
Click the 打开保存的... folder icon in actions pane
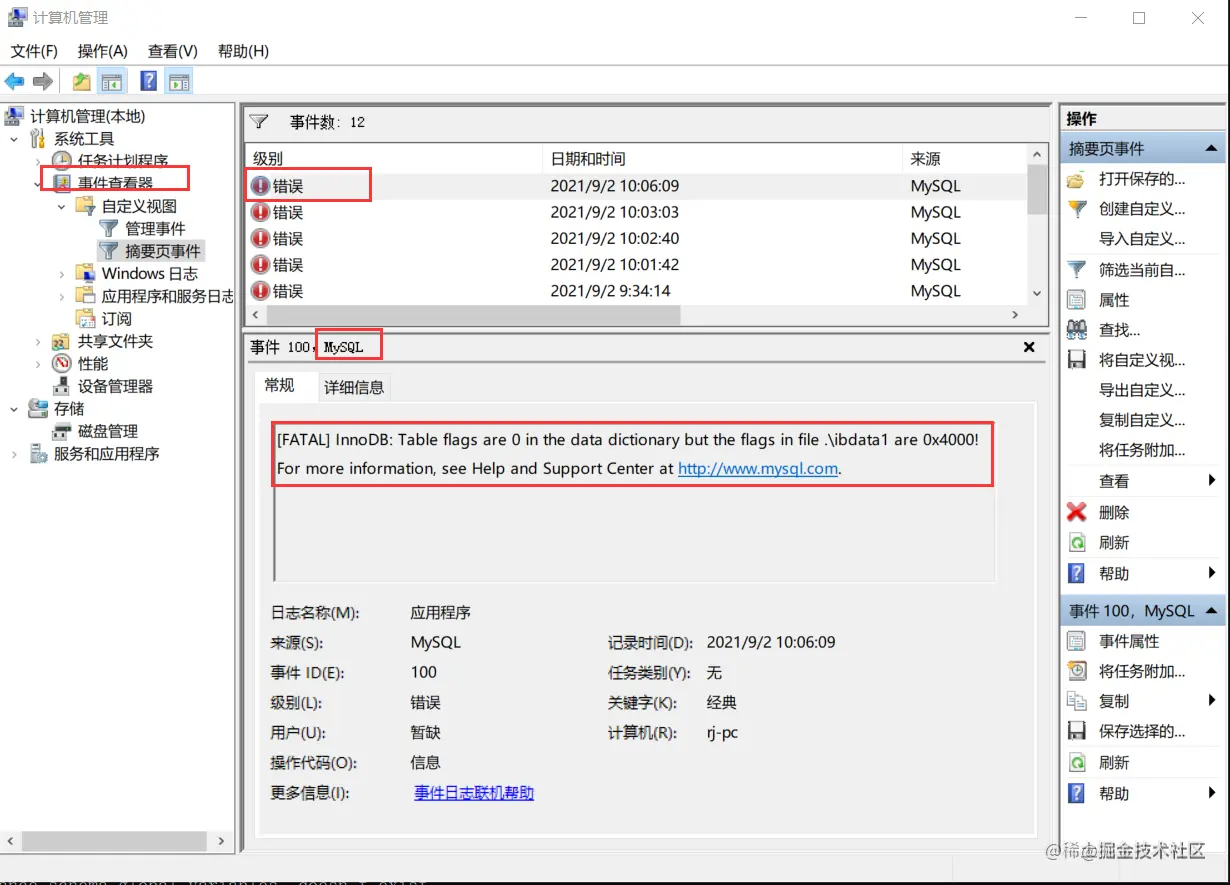[x=1077, y=180]
